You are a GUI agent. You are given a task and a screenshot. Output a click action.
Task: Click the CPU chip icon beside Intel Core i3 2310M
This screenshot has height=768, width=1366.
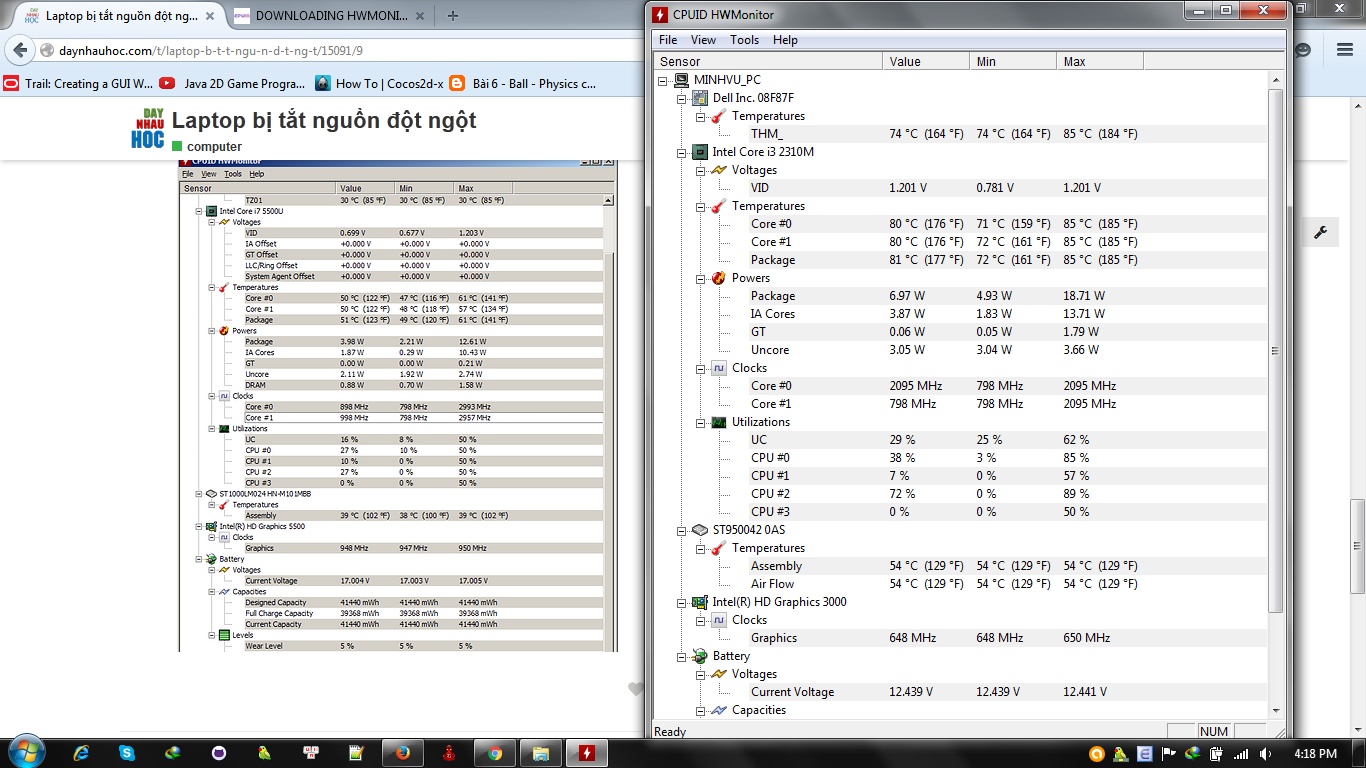[x=700, y=152]
